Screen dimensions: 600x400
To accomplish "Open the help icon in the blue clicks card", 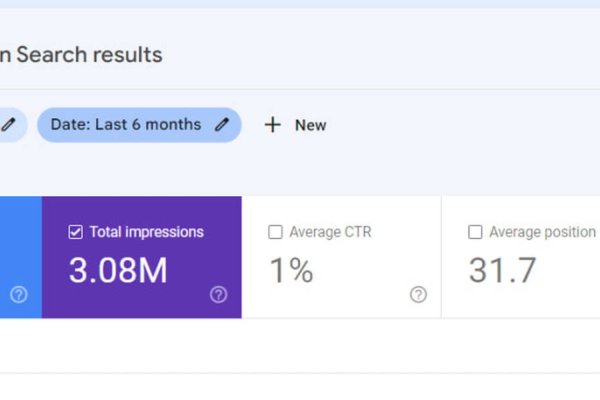I will point(18,294).
